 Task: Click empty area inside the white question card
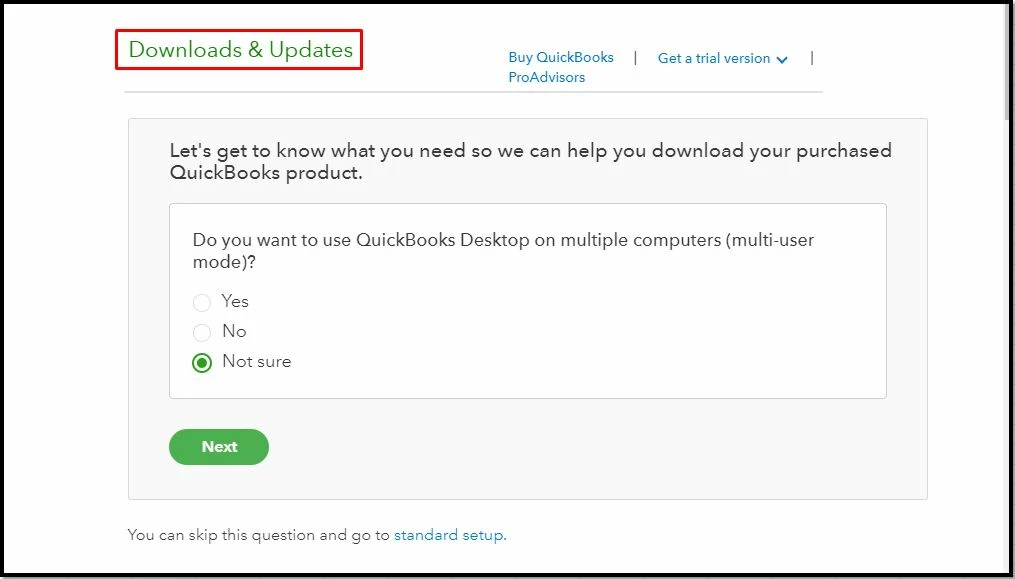583,337
